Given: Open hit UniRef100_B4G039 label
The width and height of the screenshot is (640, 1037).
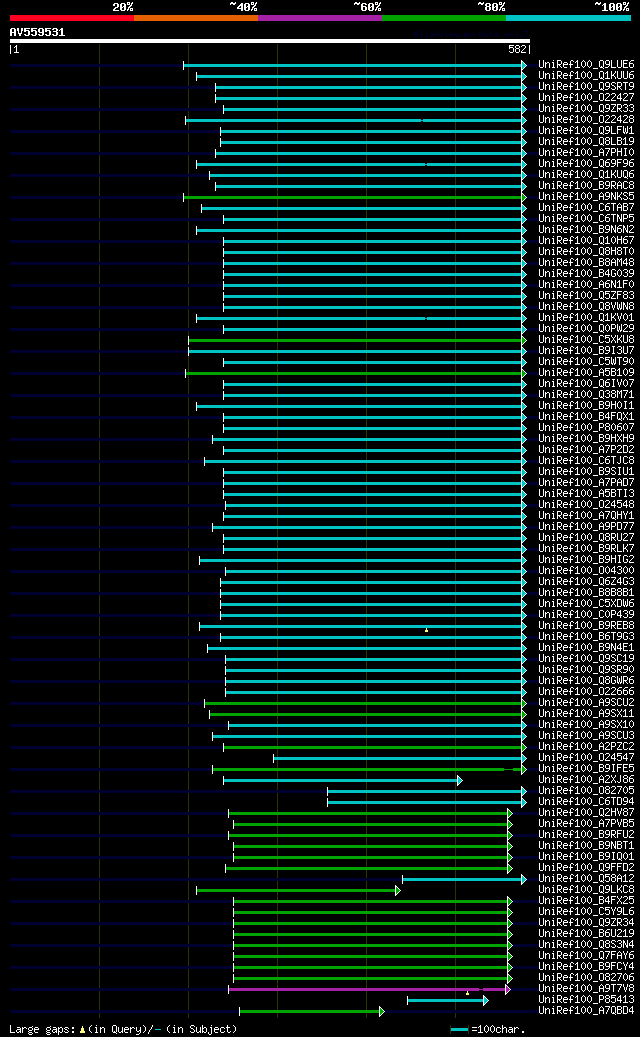Looking at the screenshot, I should tap(586, 274).
